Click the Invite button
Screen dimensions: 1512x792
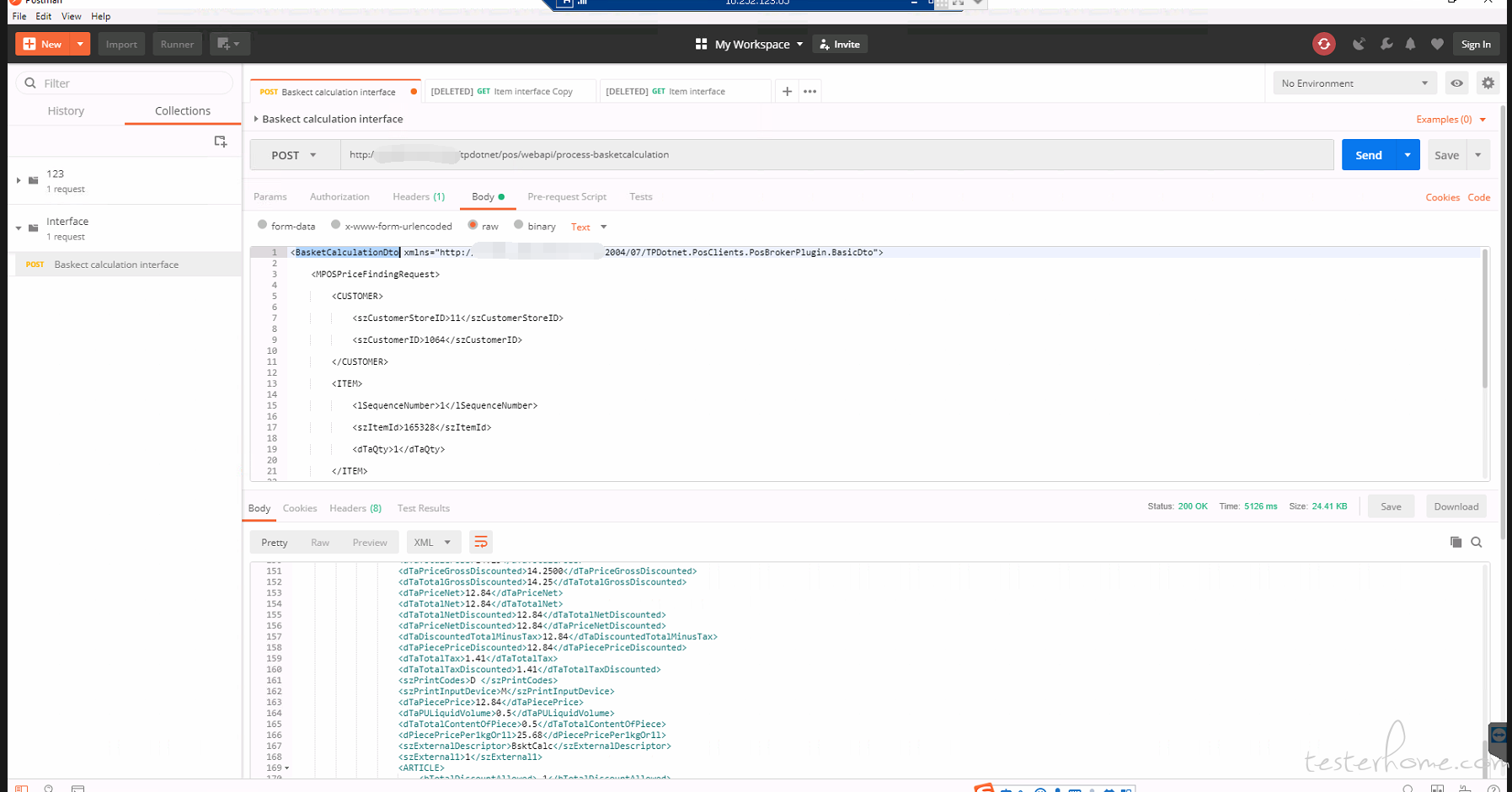pyautogui.click(x=840, y=44)
